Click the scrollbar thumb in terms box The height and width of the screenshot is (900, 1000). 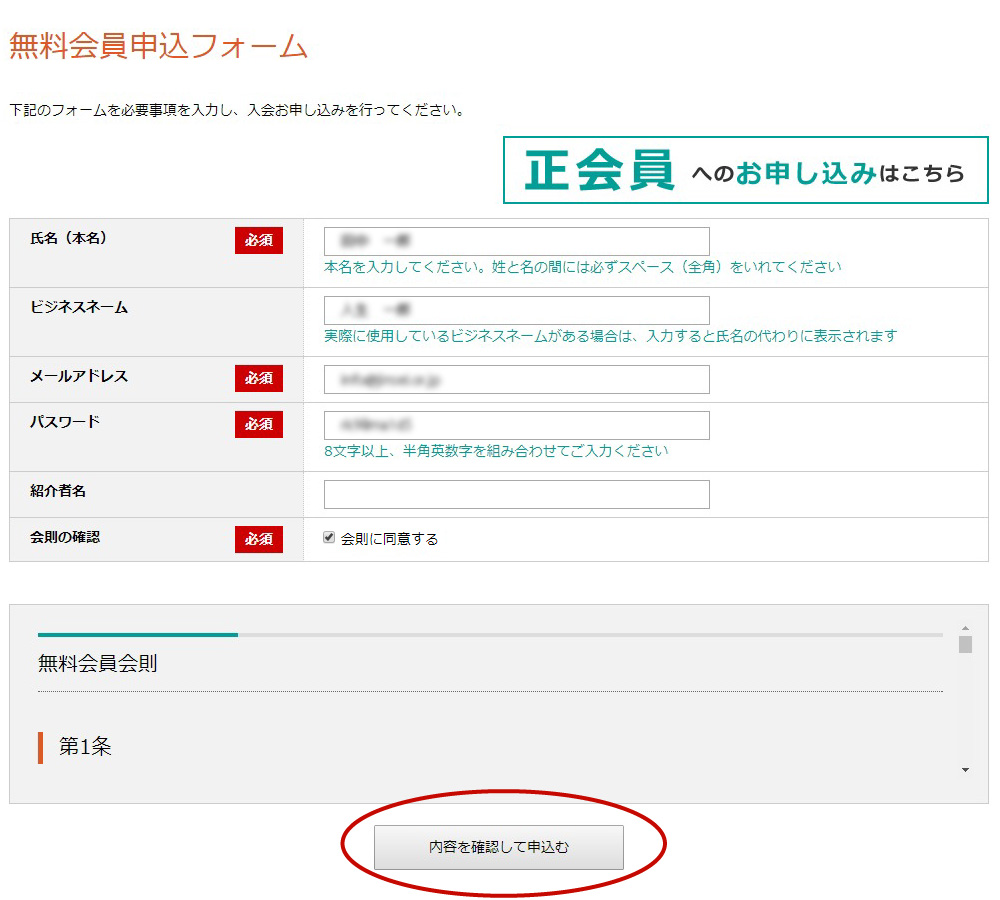965,643
